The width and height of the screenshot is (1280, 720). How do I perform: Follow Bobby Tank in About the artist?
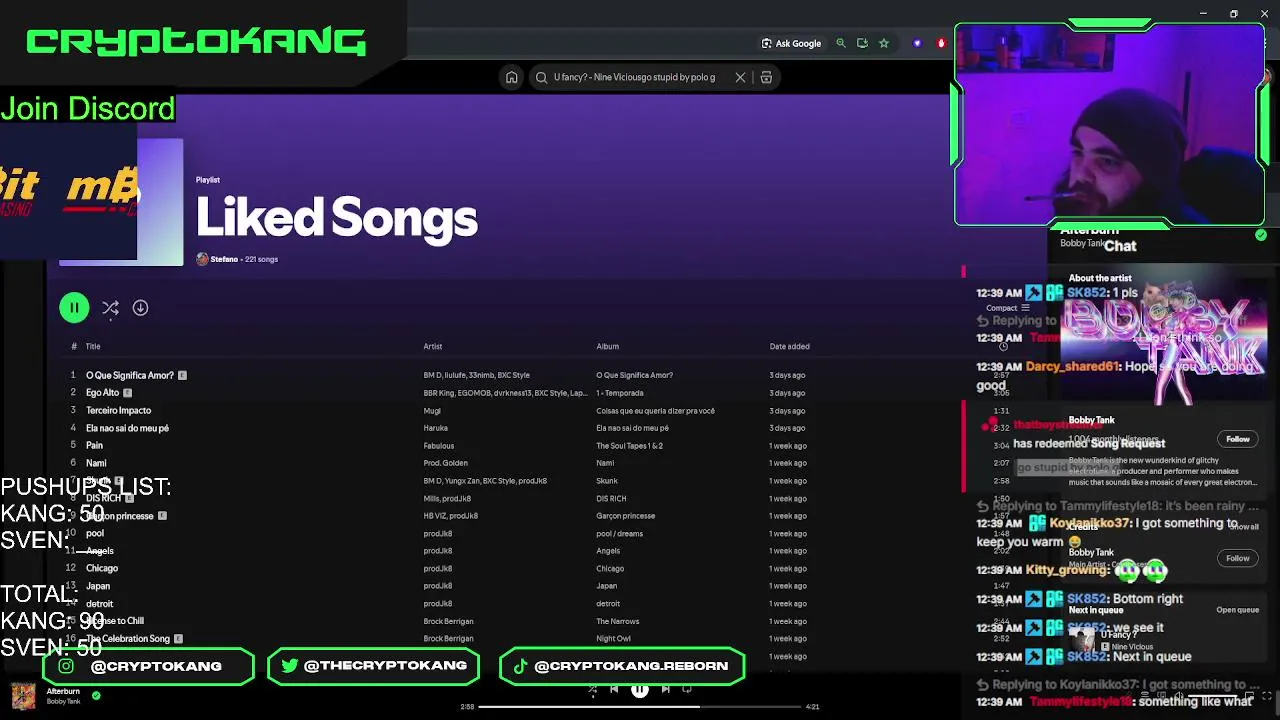(x=1238, y=439)
